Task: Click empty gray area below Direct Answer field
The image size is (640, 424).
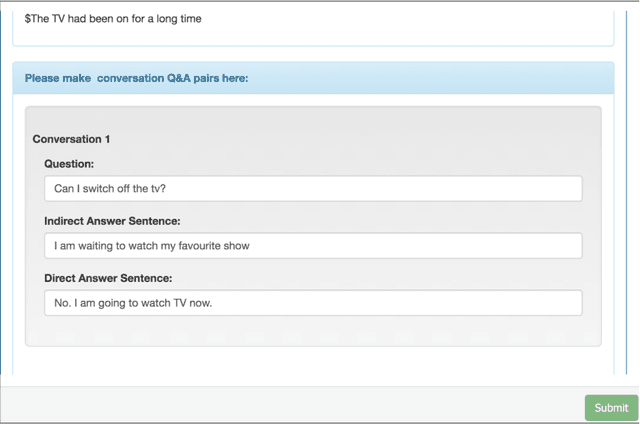Action: pyautogui.click(x=312, y=332)
